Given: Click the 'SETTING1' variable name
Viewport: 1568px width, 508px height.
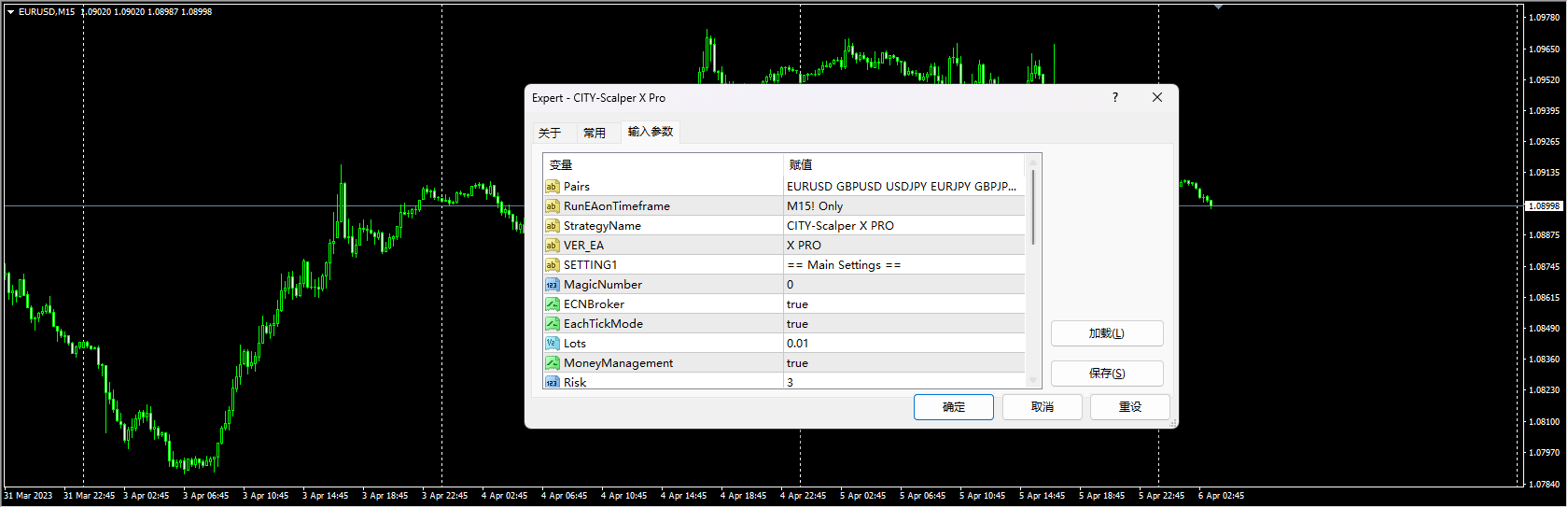Looking at the screenshot, I should coord(590,265).
